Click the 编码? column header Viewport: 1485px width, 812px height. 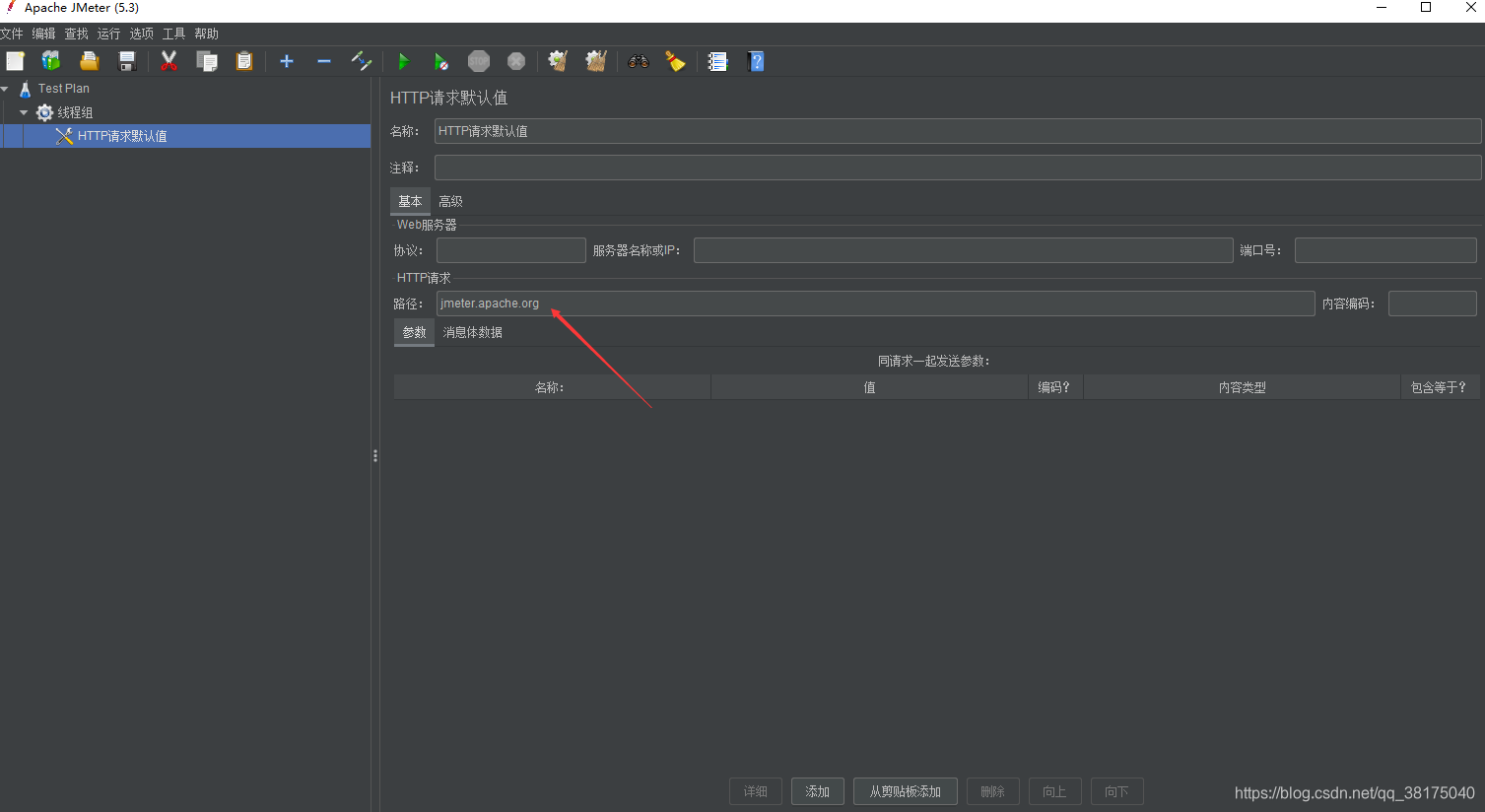pos(1055,387)
